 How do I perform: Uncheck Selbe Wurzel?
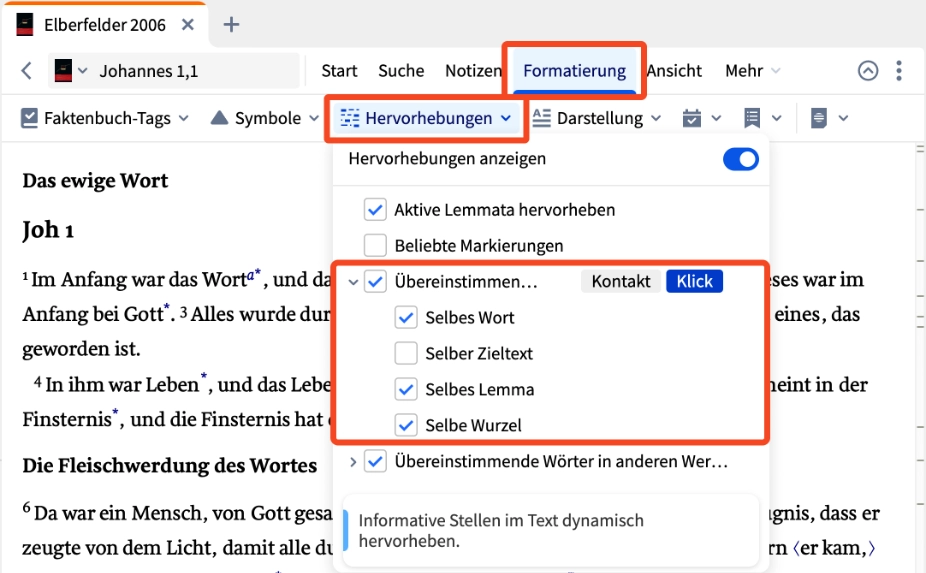406,425
